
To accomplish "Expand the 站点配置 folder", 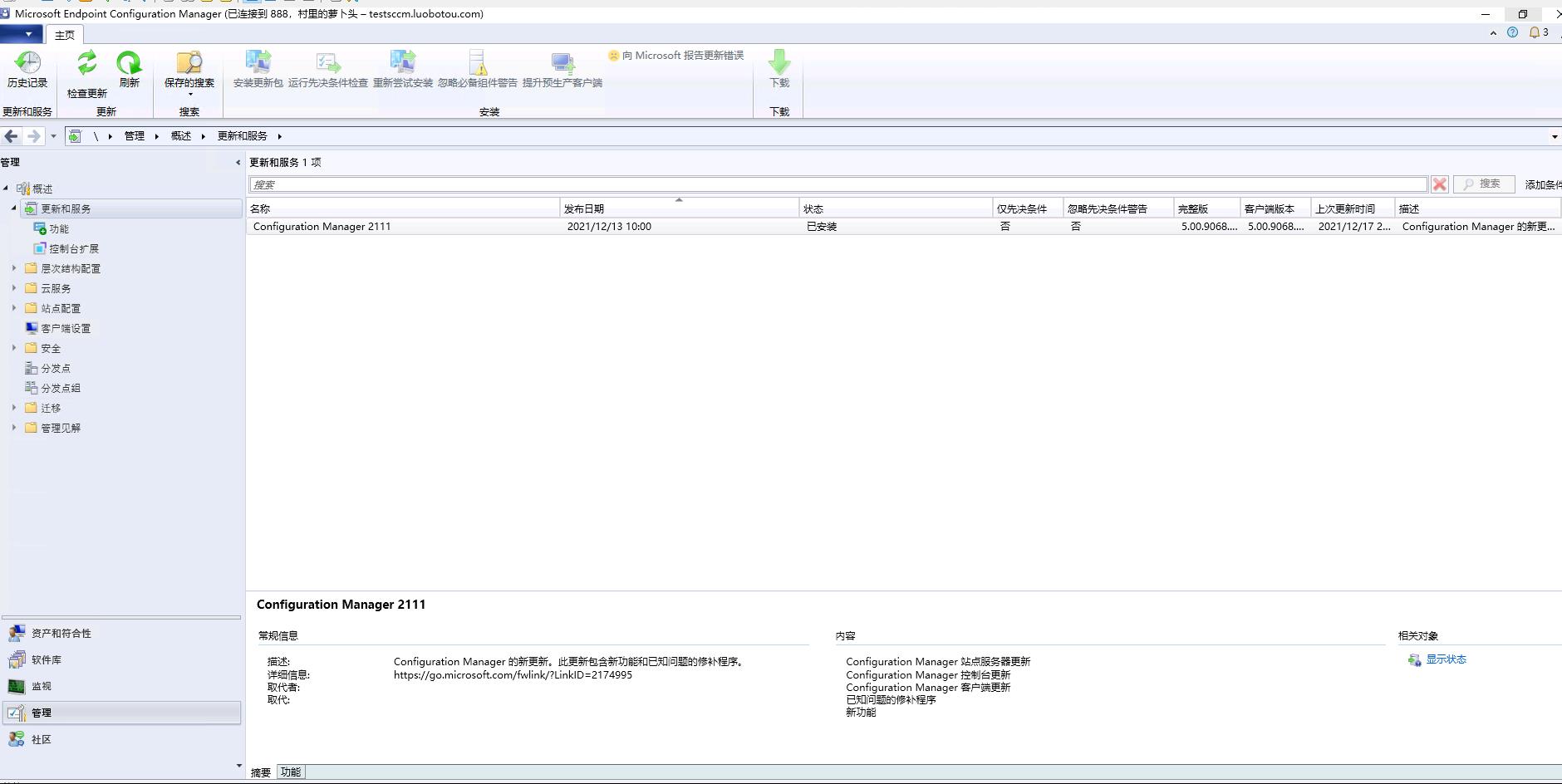I will [13, 308].
